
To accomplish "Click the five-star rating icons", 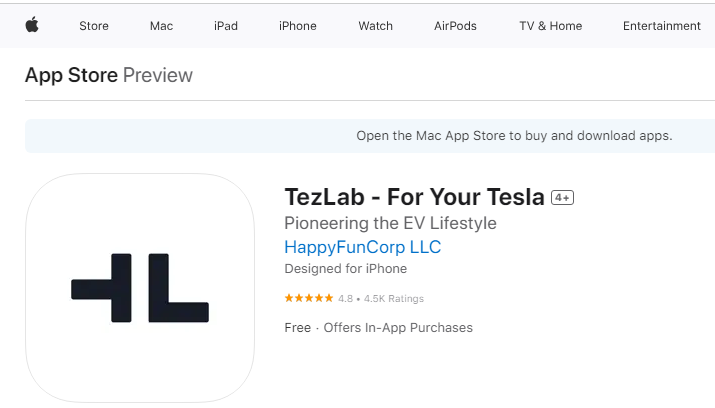I will pos(309,298).
